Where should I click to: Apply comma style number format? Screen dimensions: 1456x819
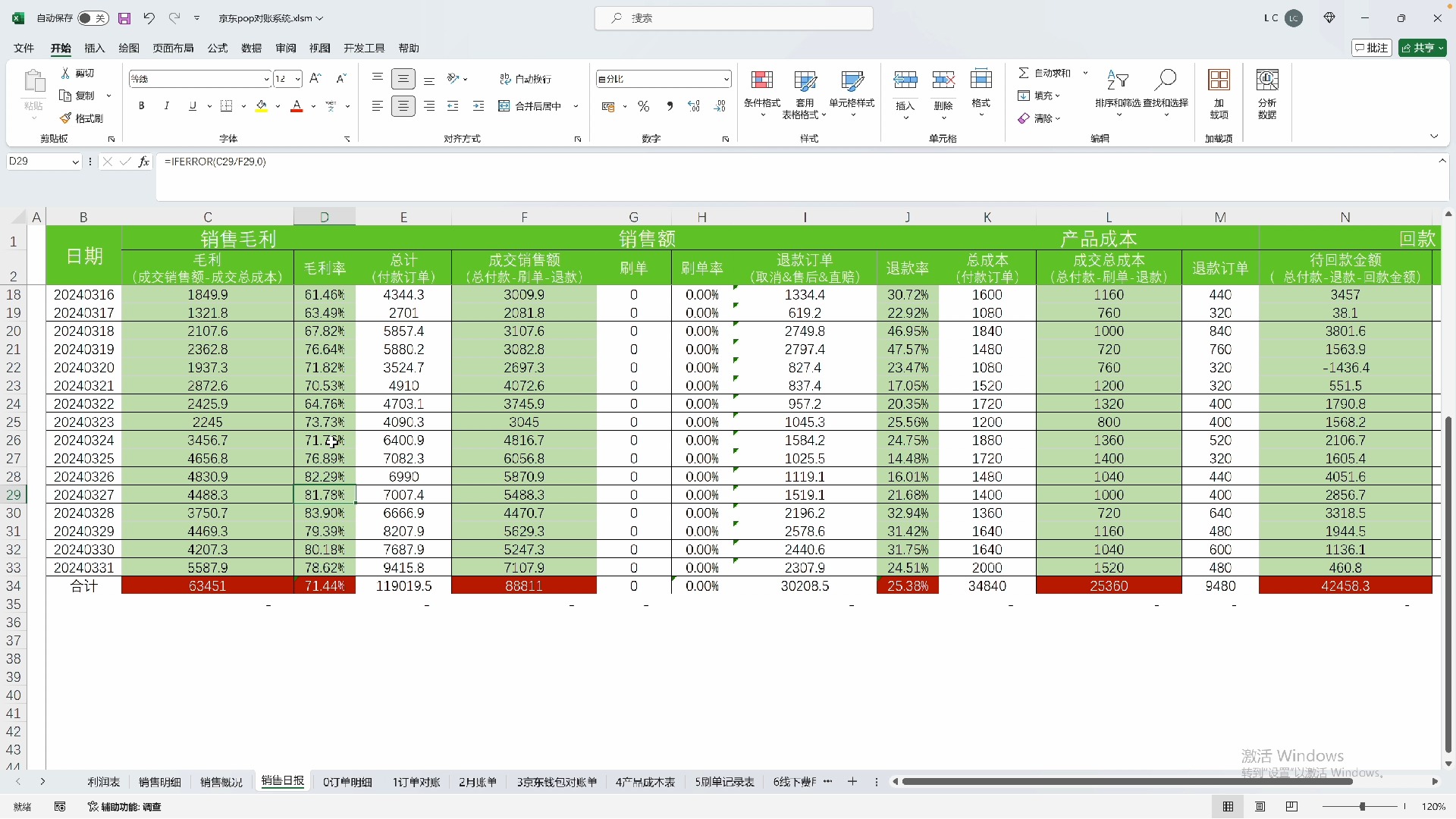click(670, 106)
